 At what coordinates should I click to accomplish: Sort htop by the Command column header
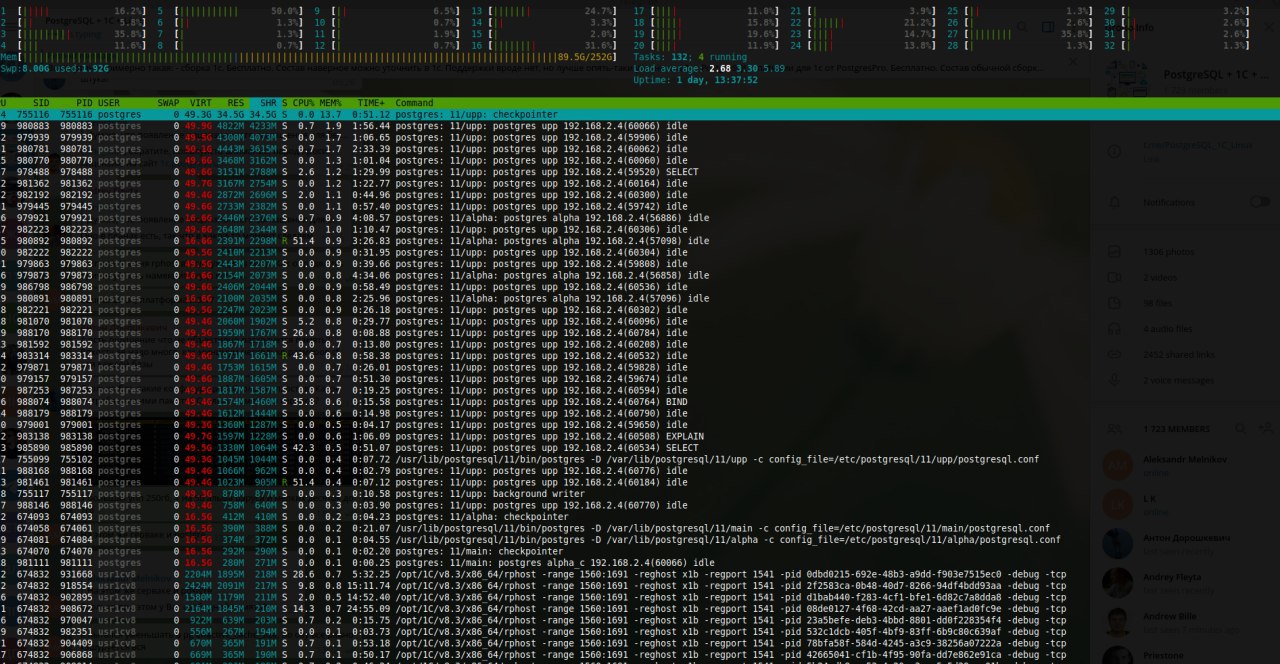click(414, 103)
